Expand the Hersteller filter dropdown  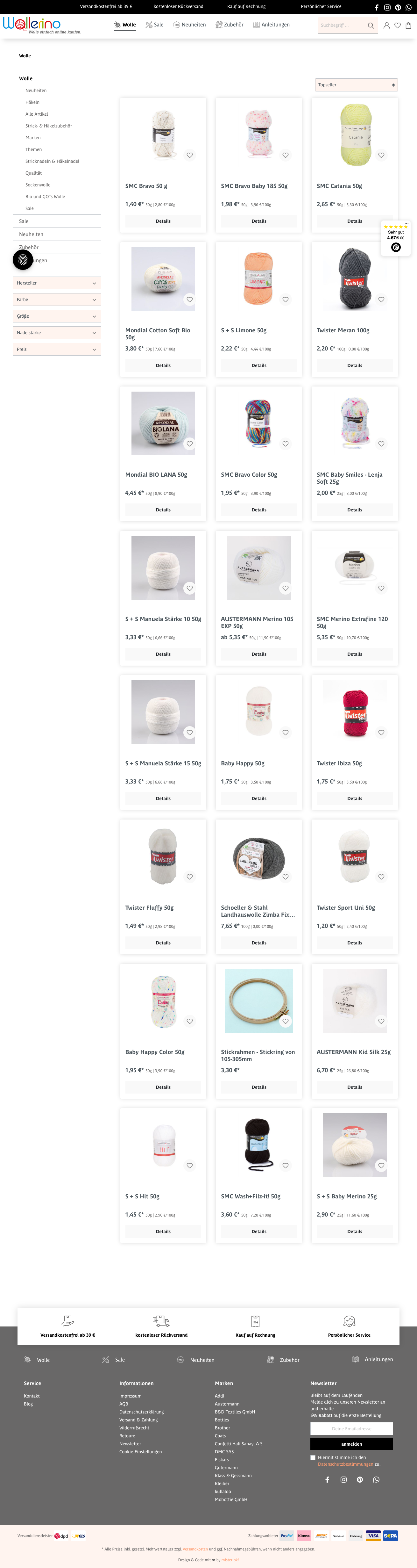point(57,283)
